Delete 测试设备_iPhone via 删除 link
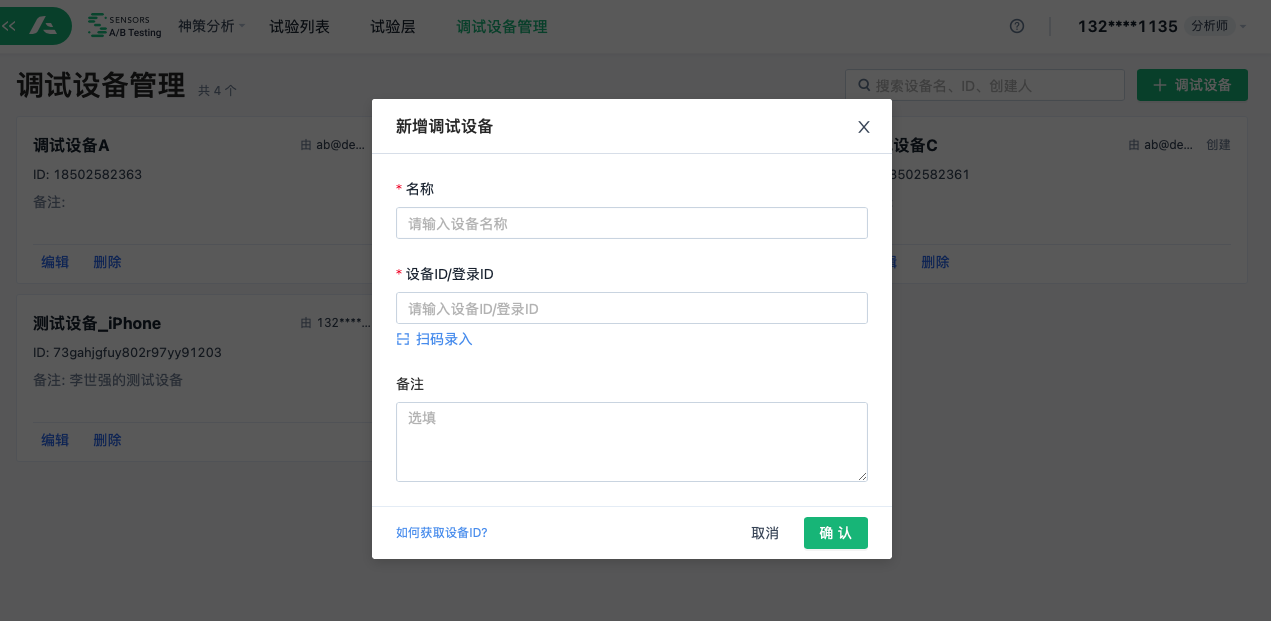This screenshot has height=621, width=1271. pos(107,440)
